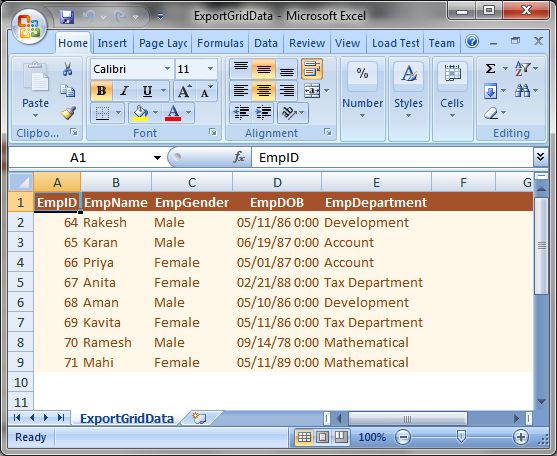Click the Decrease Indent icon
This screenshot has width=557, height=456.
pos(241,113)
